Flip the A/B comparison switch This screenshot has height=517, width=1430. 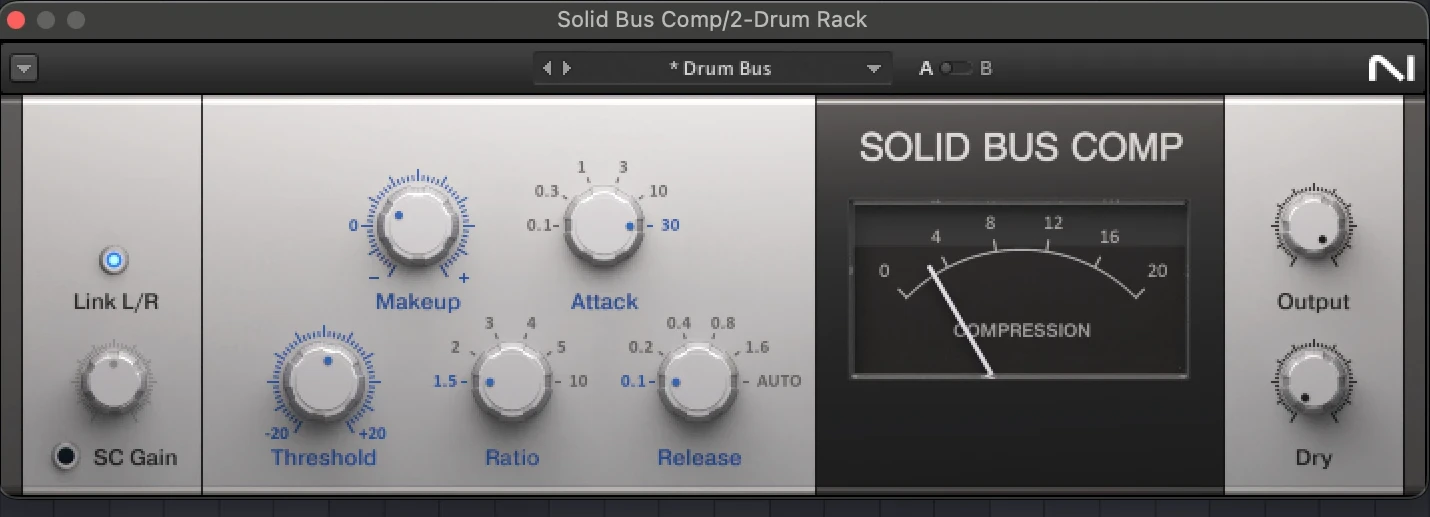click(955, 69)
